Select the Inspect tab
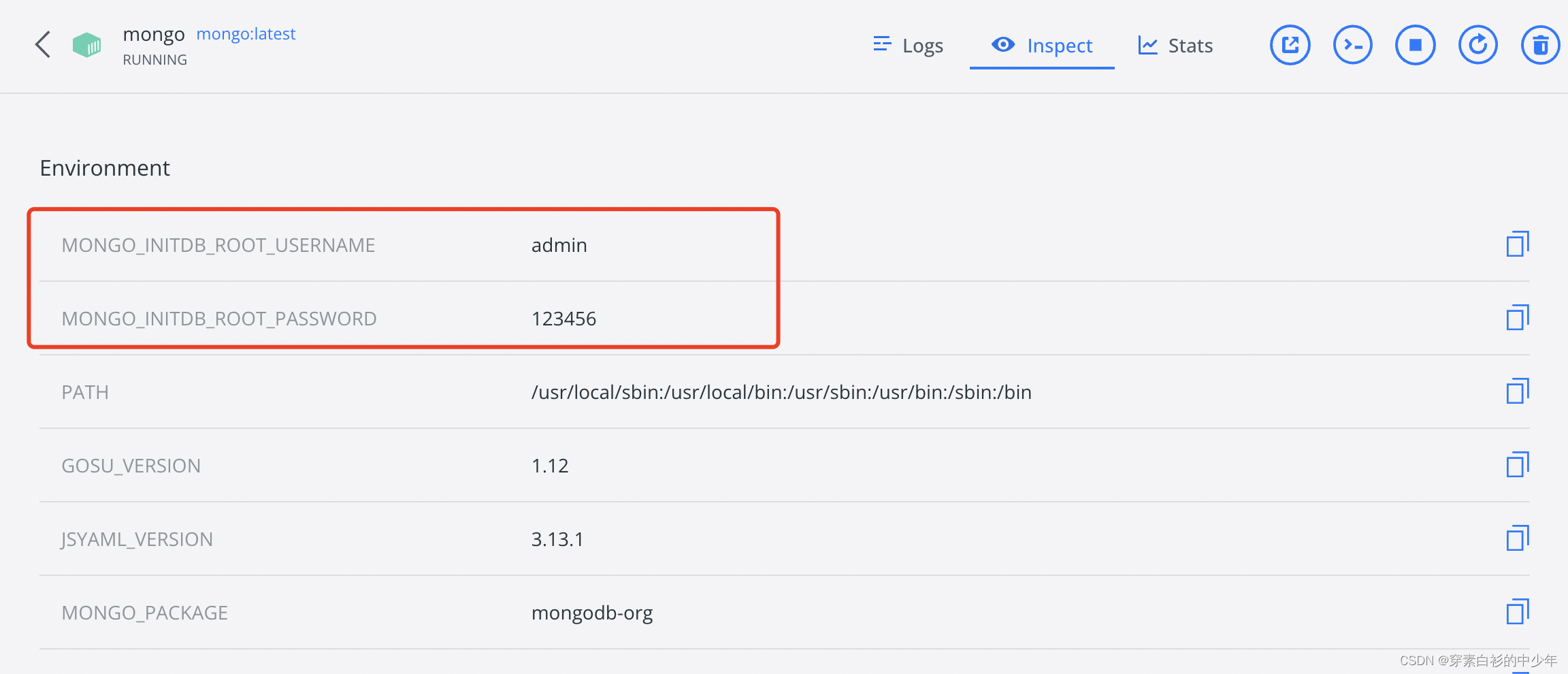Image resolution: width=1568 pixels, height=674 pixels. (x=1041, y=45)
